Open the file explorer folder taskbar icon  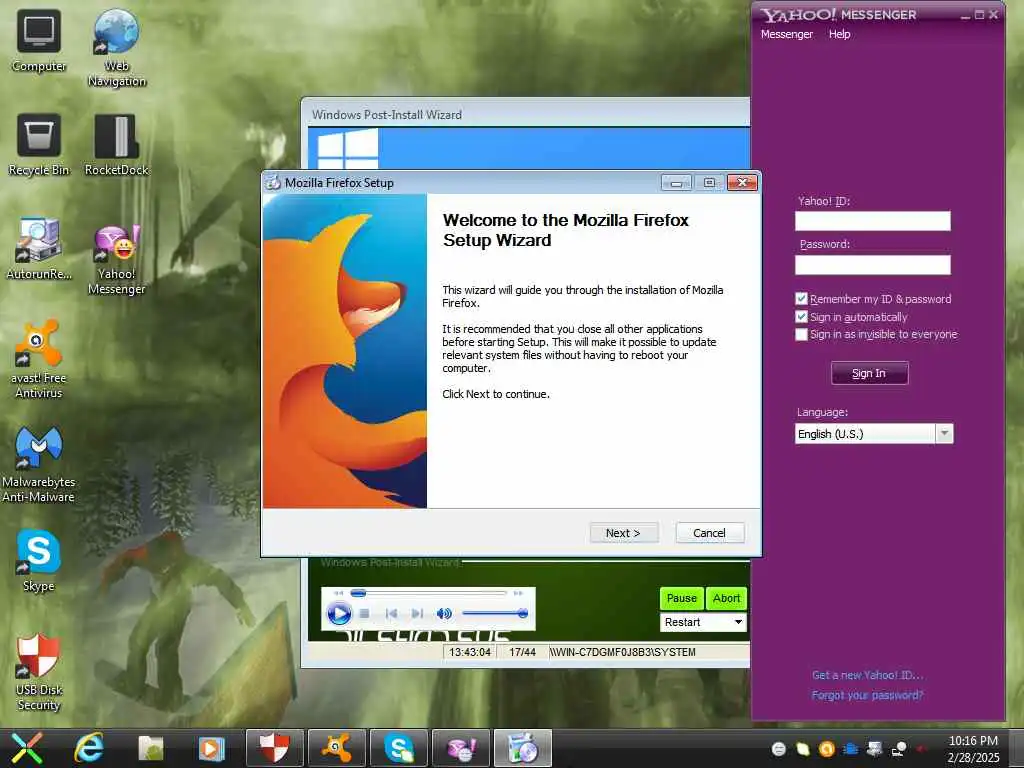tap(151, 748)
